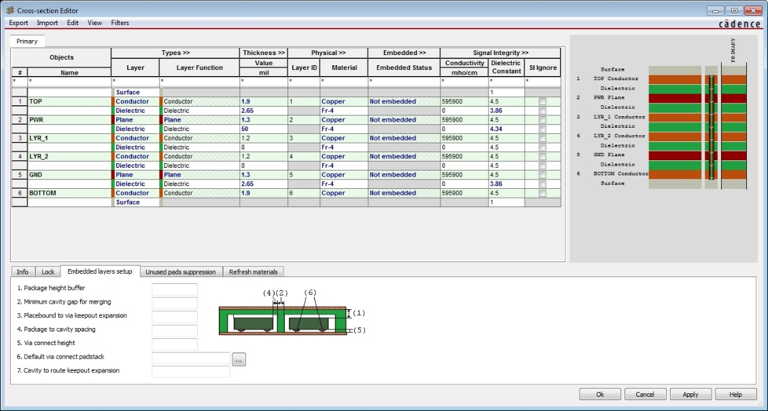The width and height of the screenshot is (768, 411).
Task: Click the Material column filter cell
Action: (344, 81)
